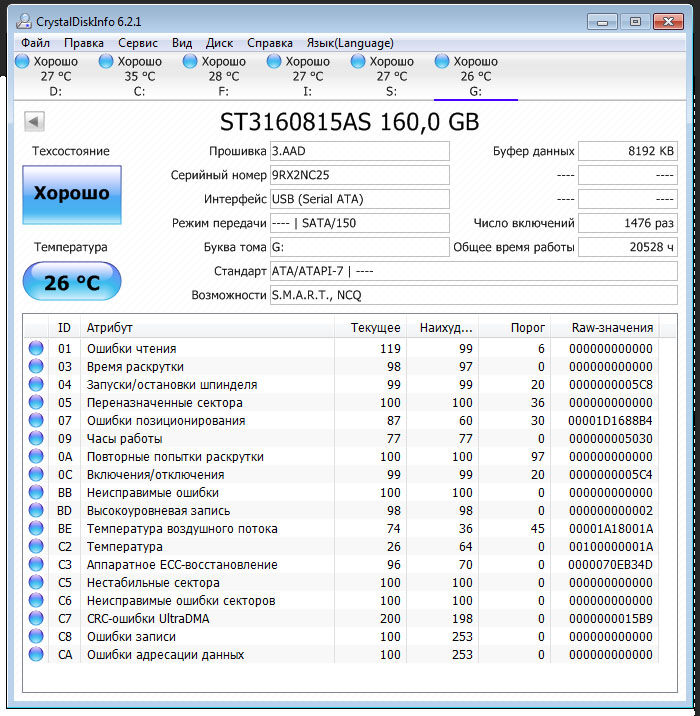Click Возможности field S.M.A.R.T., NCQ

click(x=474, y=295)
